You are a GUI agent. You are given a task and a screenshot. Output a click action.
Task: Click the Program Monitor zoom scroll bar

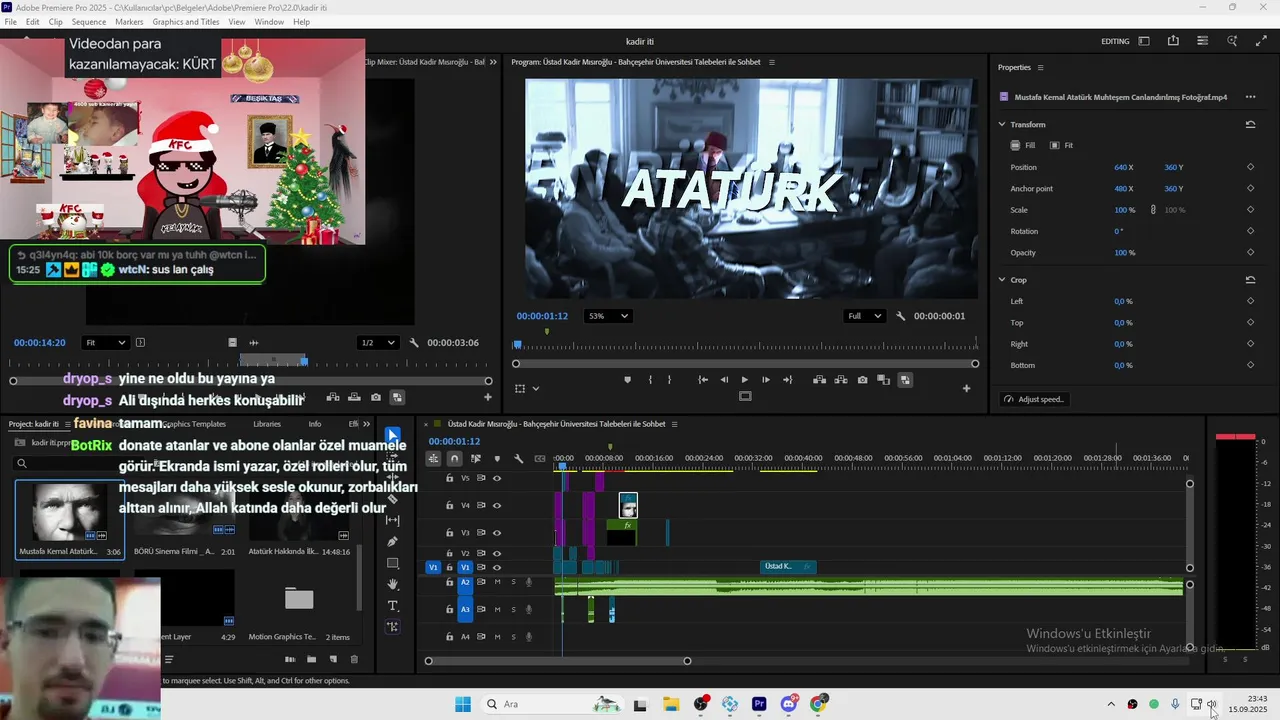click(746, 364)
